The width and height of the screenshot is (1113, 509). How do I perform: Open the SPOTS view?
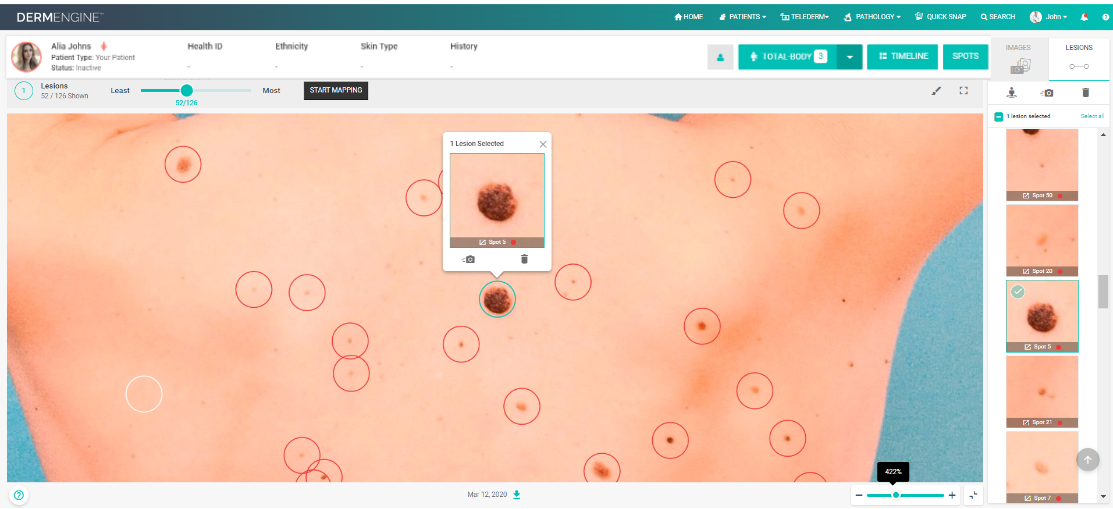pos(965,57)
